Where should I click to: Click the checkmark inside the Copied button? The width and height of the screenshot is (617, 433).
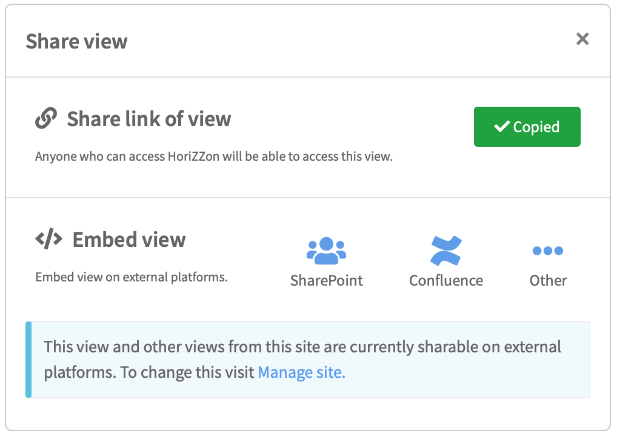point(502,126)
